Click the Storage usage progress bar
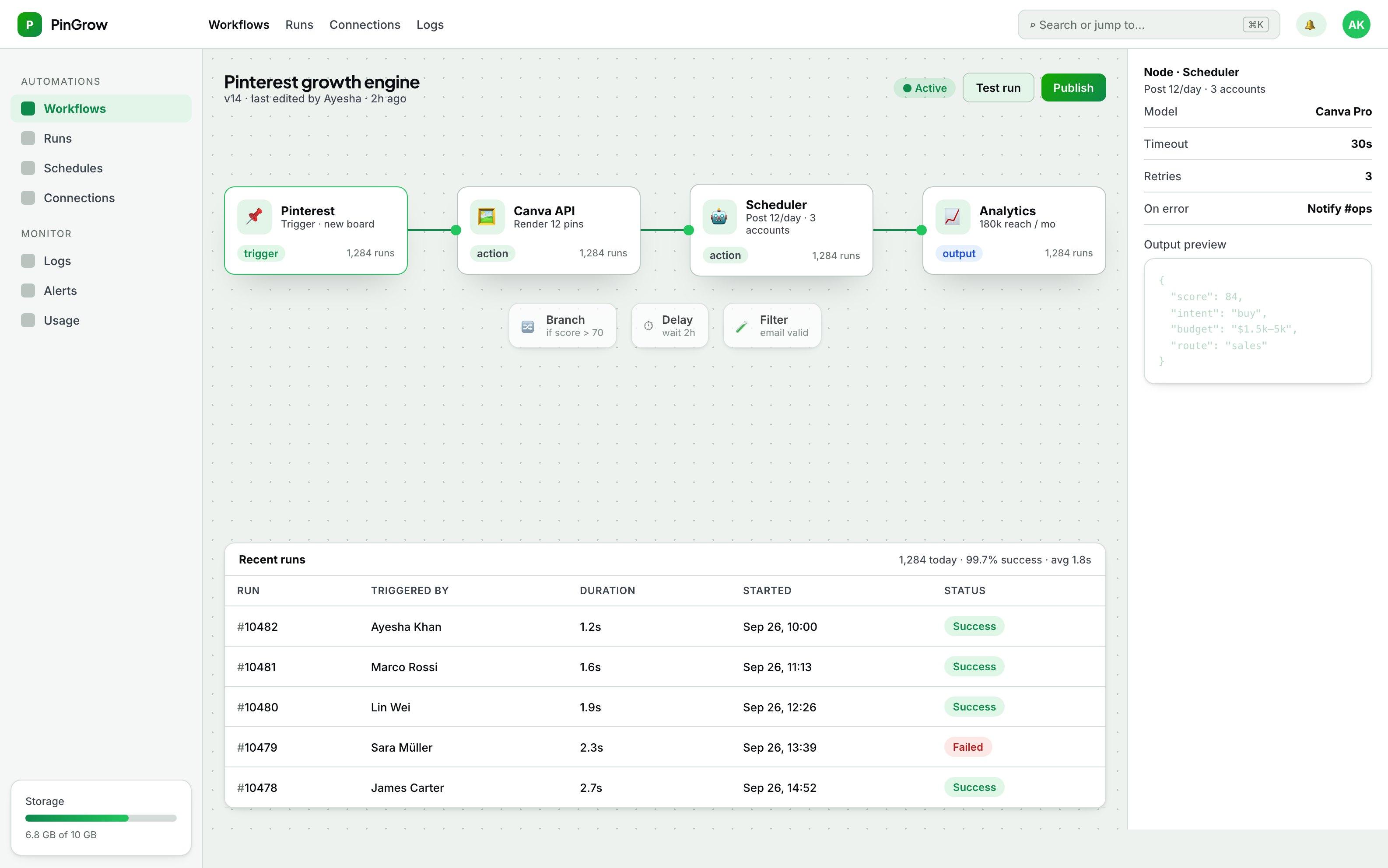The image size is (1388, 868). point(101,818)
